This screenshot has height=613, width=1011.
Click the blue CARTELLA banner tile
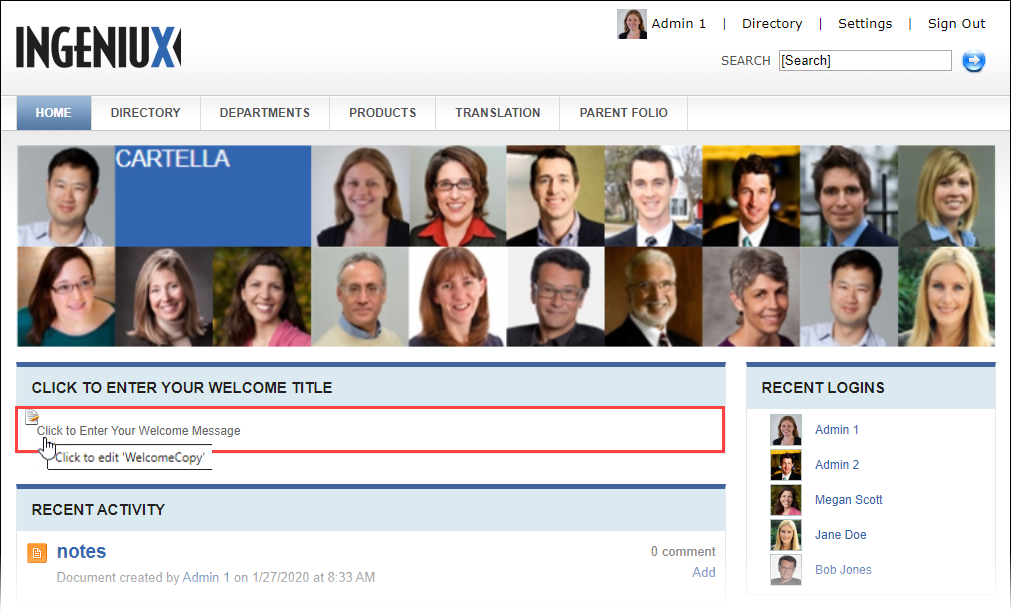click(213, 196)
